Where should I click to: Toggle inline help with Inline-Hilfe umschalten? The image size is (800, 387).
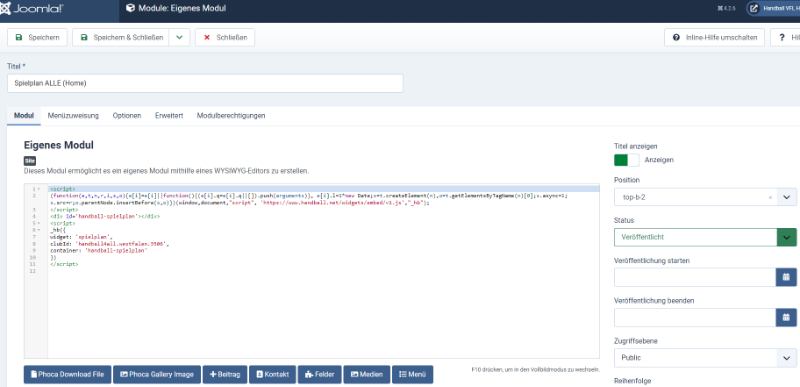point(714,38)
